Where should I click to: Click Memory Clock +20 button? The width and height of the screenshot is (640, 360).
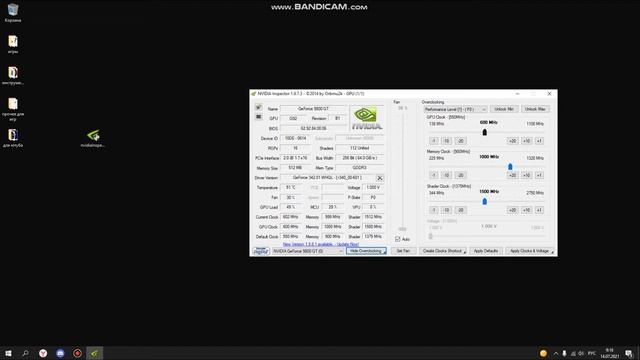click(513, 175)
